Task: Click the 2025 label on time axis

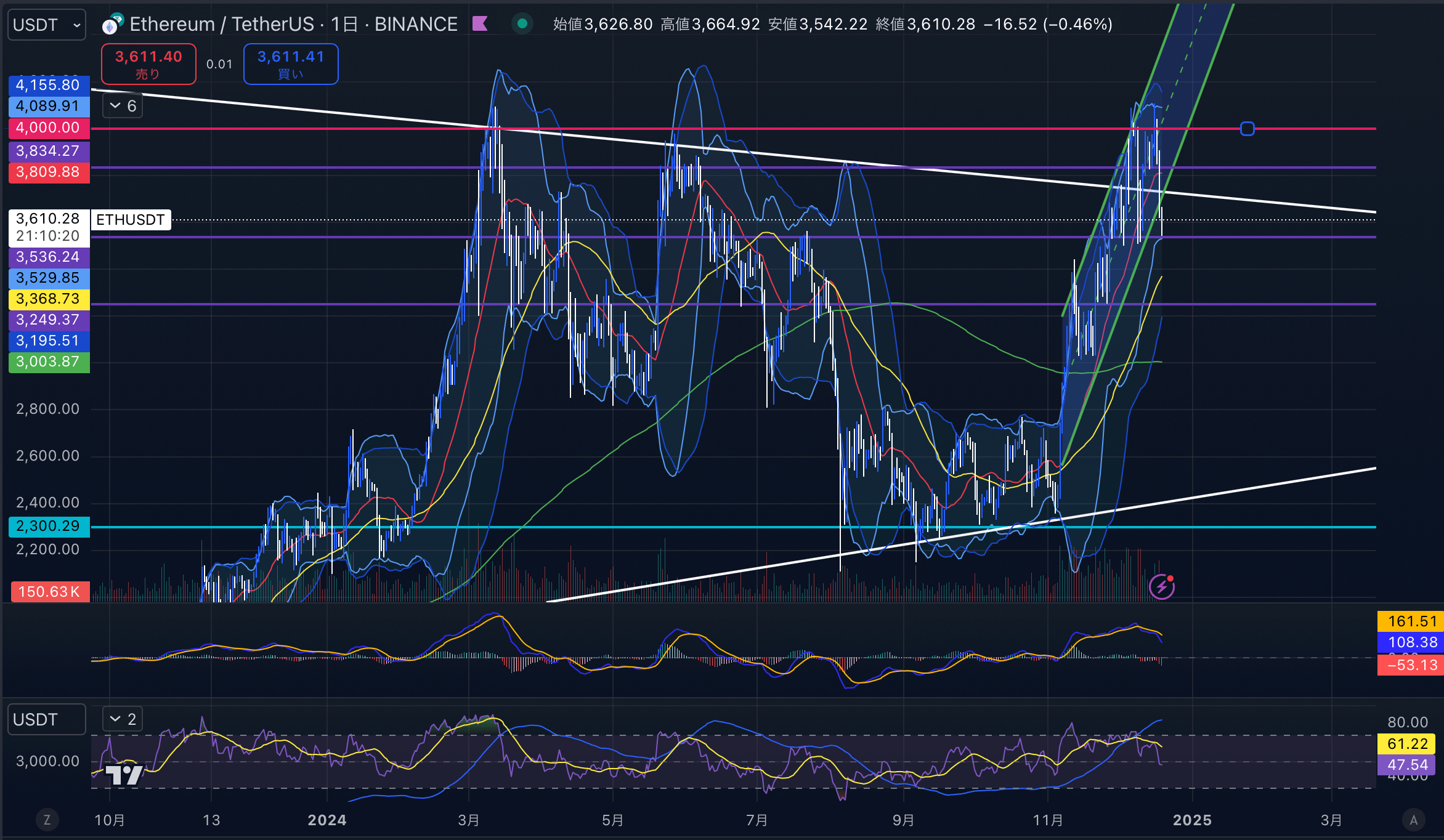Action: point(1192,820)
